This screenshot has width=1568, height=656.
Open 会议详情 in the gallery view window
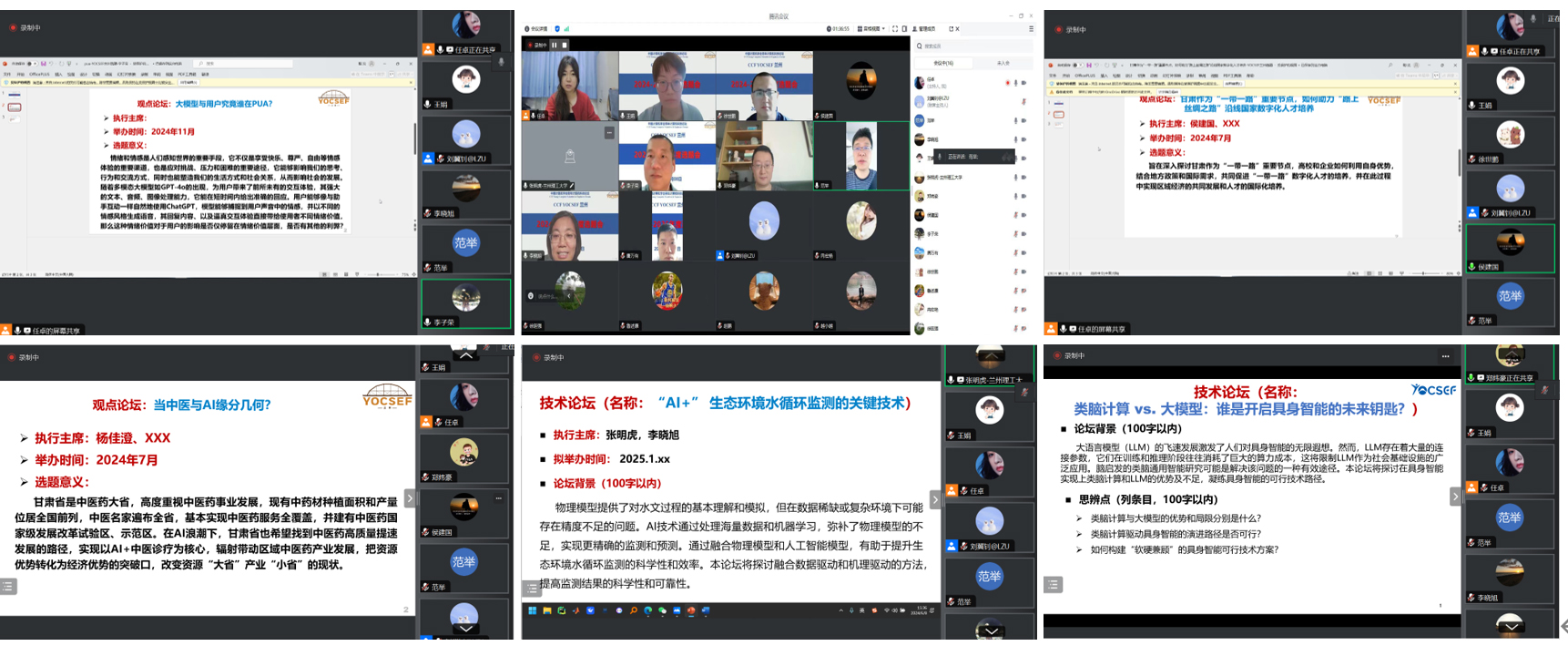point(537,29)
